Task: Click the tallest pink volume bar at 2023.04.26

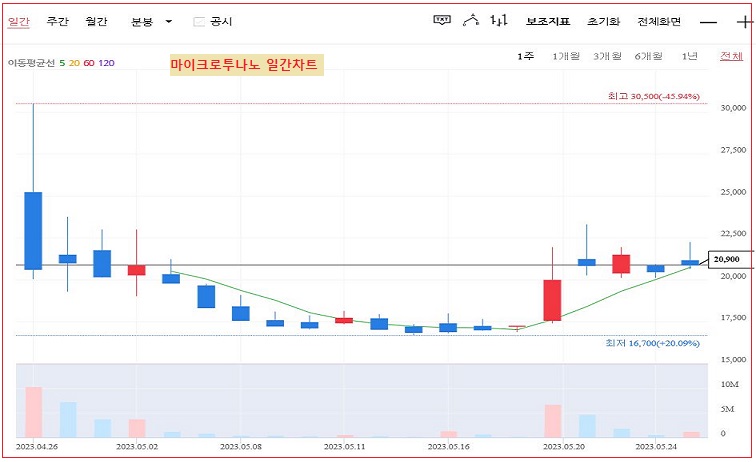Action: click(x=34, y=412)
